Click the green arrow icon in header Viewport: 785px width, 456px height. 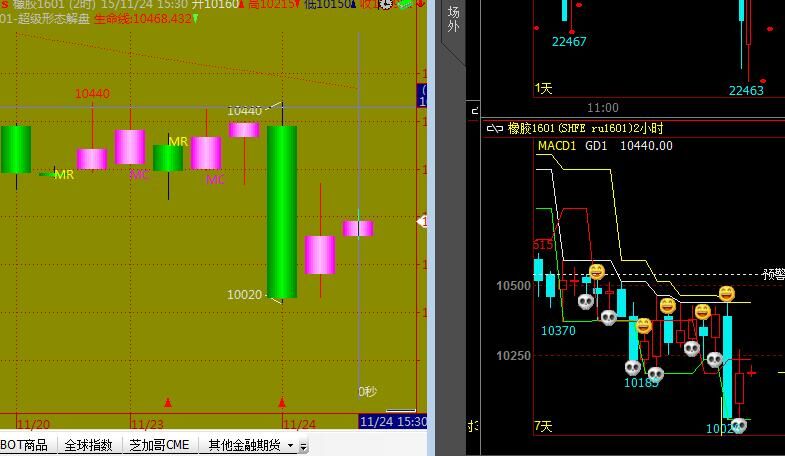(402, 5)
